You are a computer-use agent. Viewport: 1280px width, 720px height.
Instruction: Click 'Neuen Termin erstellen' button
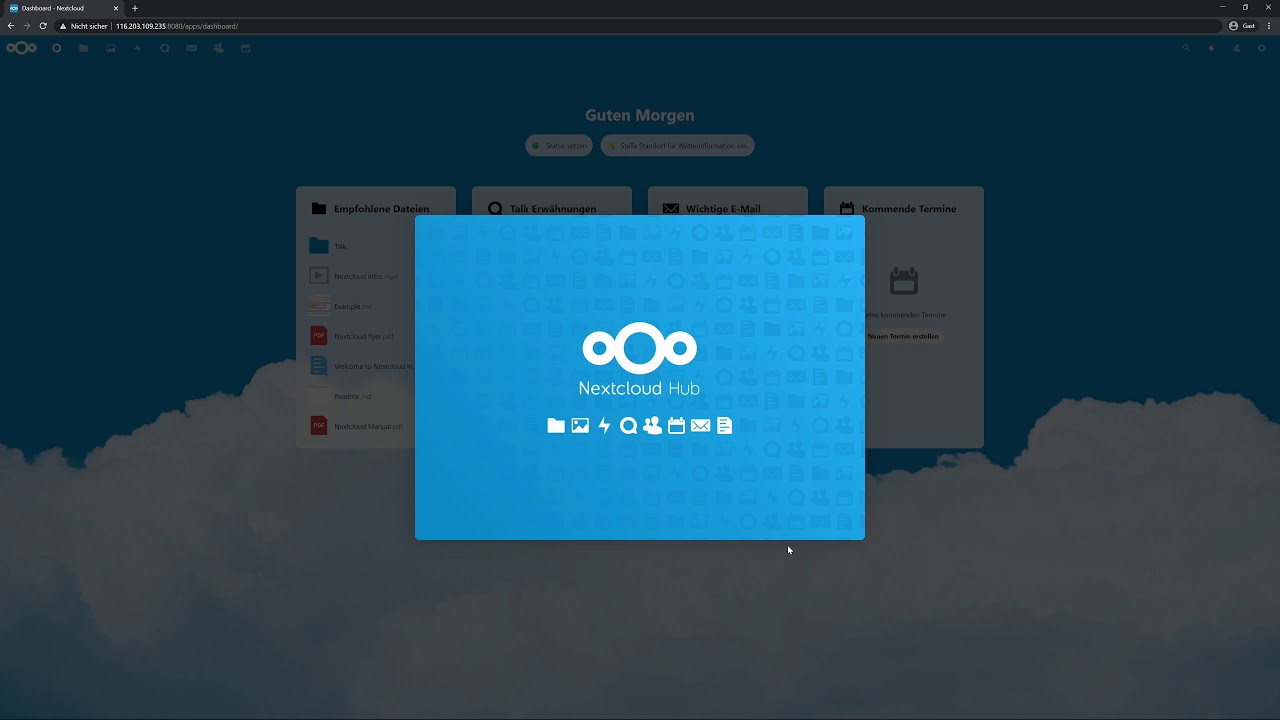903,336
